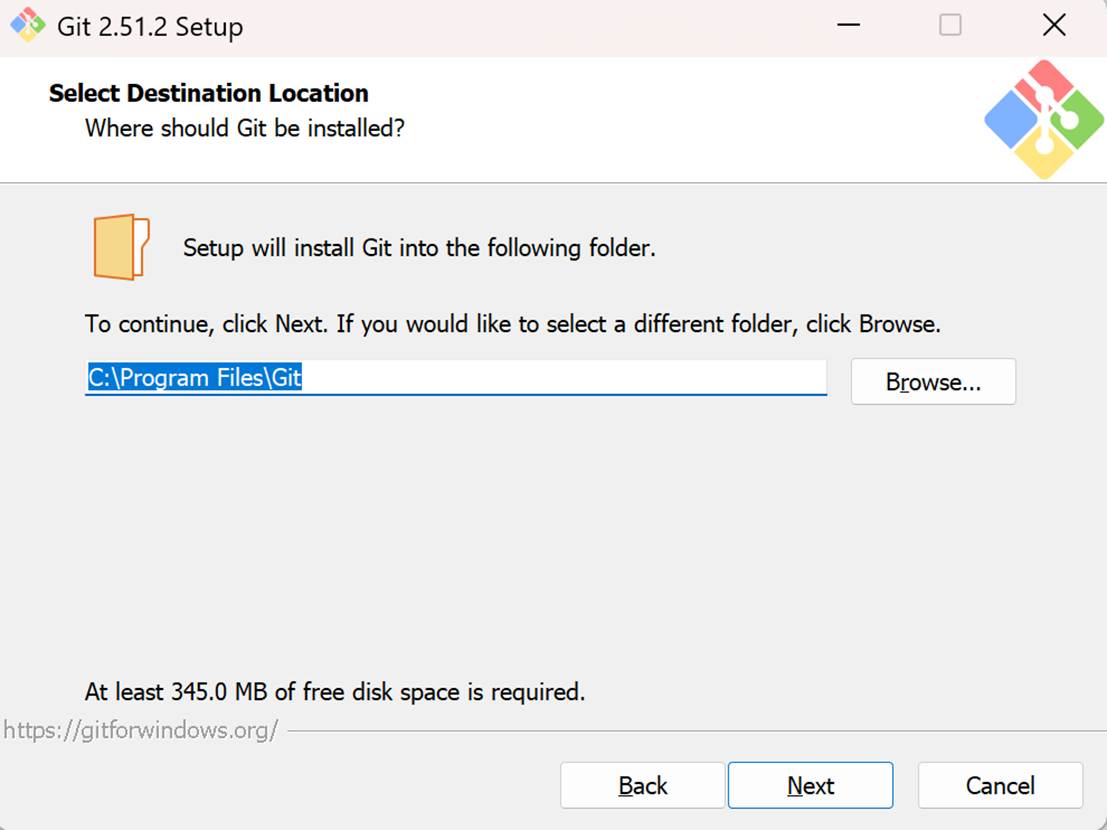
Task: Close the Git Setup window
Action: point(1054,25)
